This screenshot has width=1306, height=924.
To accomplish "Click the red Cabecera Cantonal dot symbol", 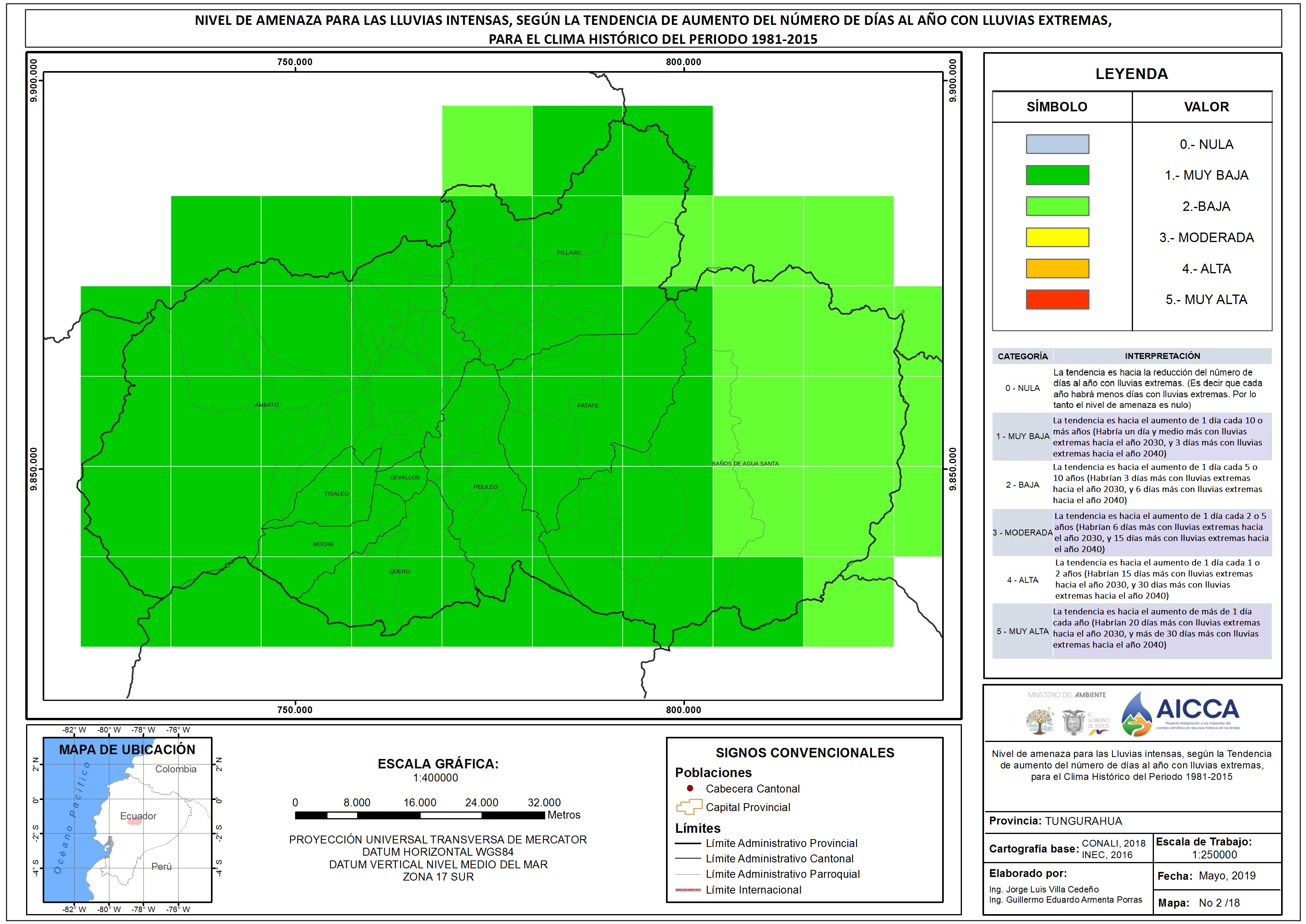I will point(690,789).
